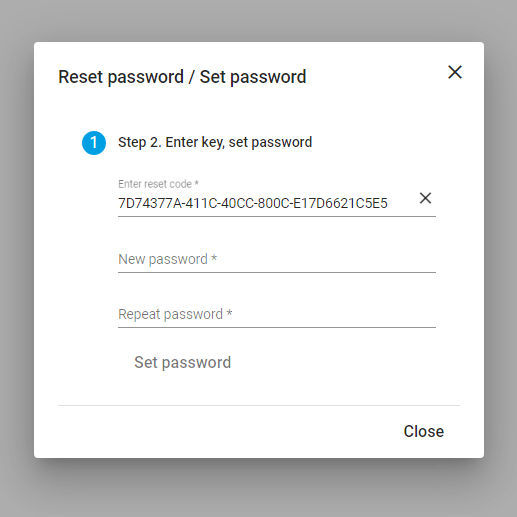Viewport: 517px width, 517px height.
Task: Click the Set password button
Action: point(182,362)
